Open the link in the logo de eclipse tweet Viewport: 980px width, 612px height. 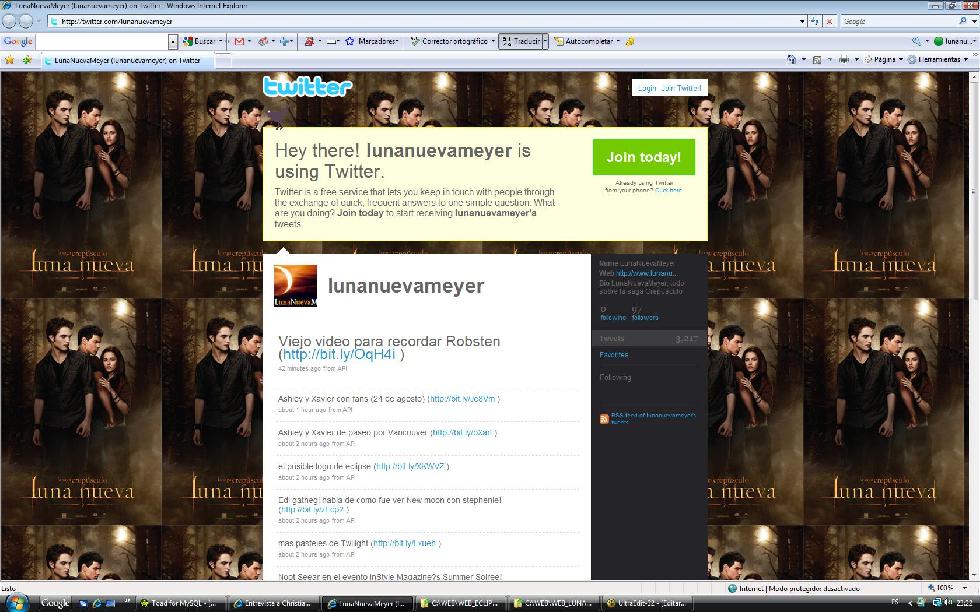[x=410, y=466]
